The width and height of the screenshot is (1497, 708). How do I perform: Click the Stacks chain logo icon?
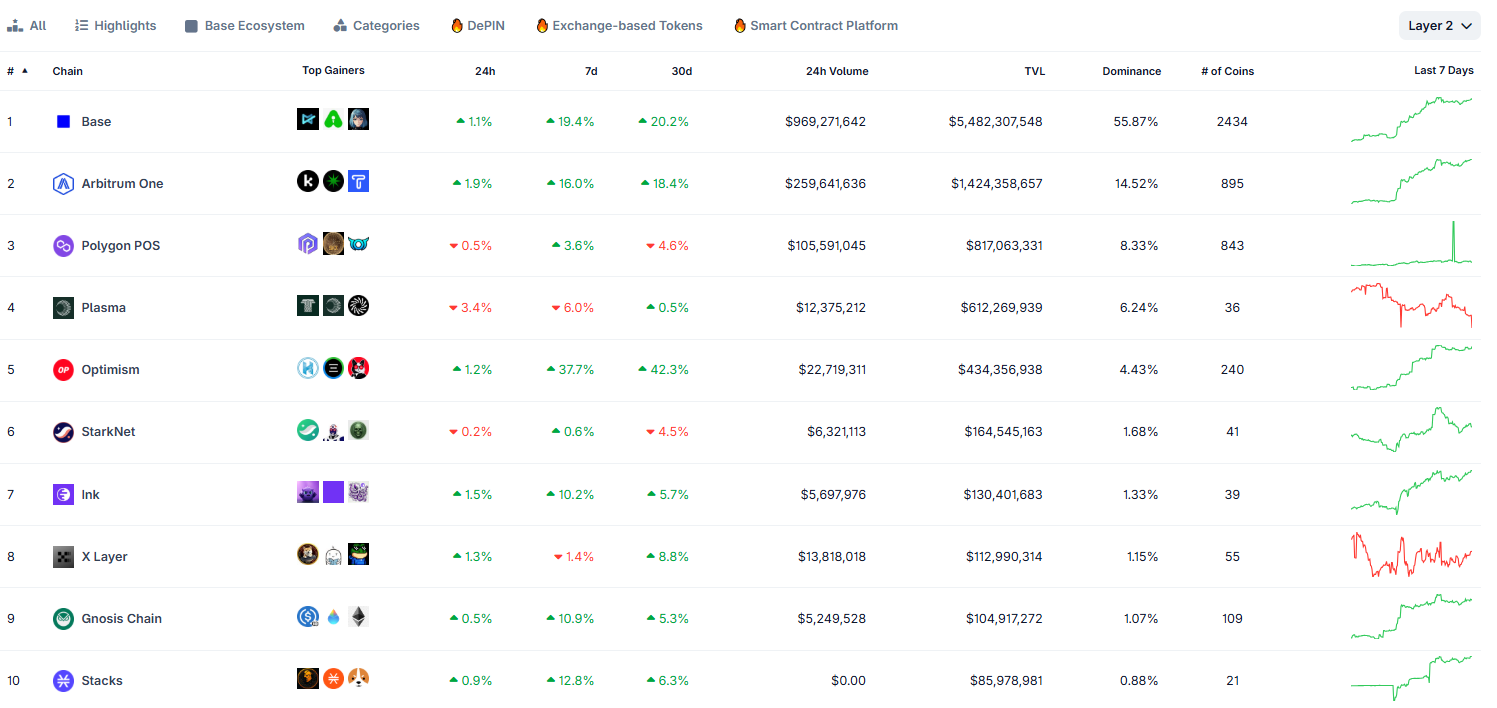(x=63, y=680)
